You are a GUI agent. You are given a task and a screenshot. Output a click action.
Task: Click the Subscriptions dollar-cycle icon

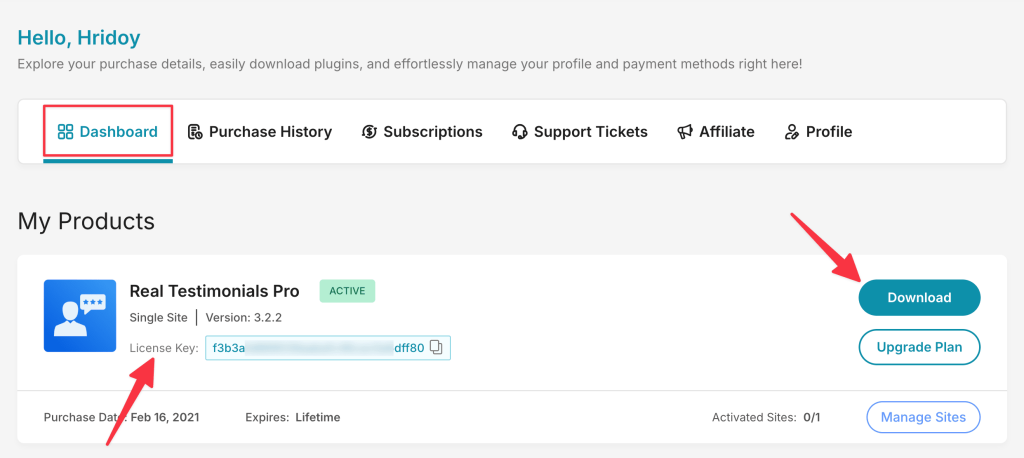pos(369,132)
